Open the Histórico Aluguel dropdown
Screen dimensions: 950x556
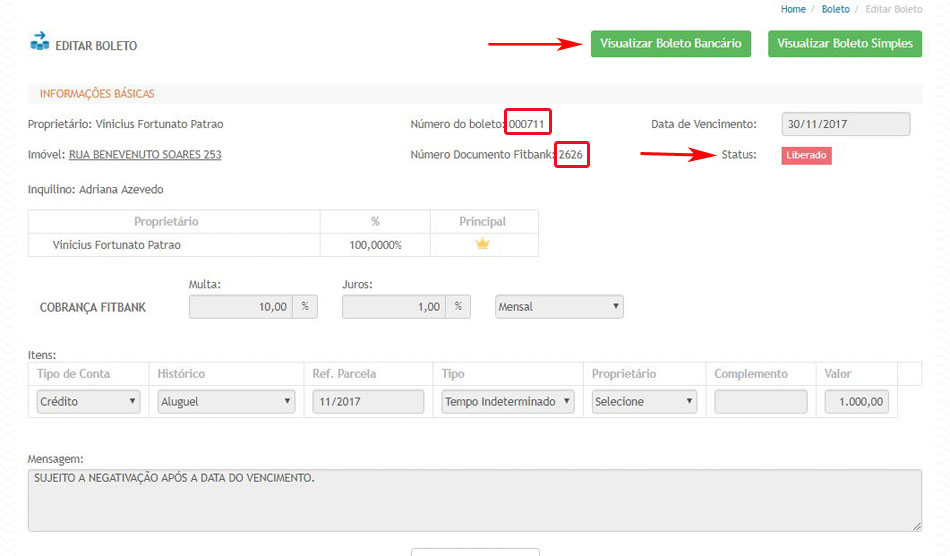tap(226, 402)
